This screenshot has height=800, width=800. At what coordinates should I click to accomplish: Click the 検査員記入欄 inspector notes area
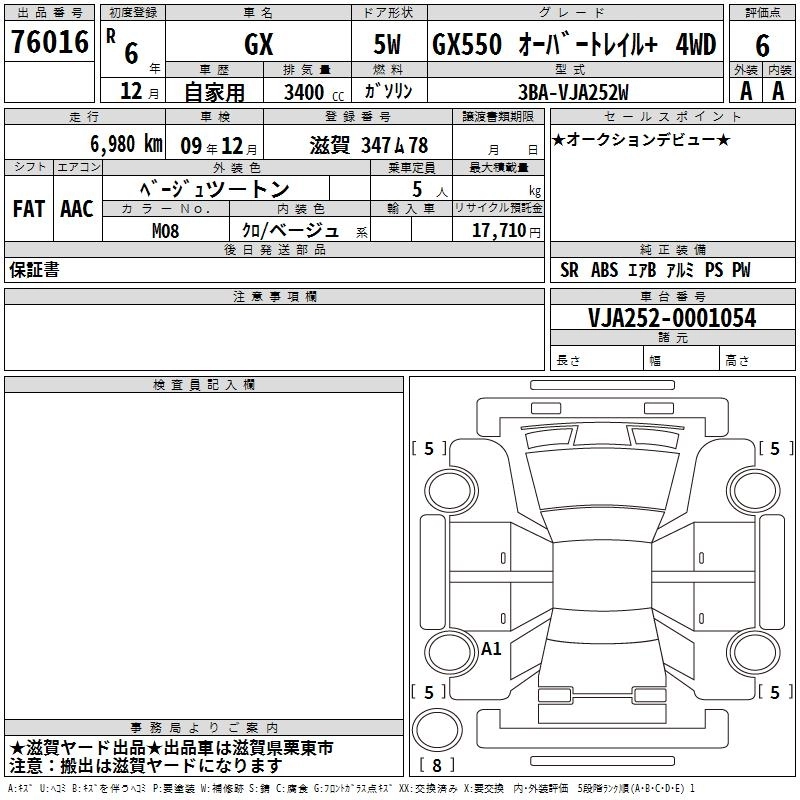204,556
